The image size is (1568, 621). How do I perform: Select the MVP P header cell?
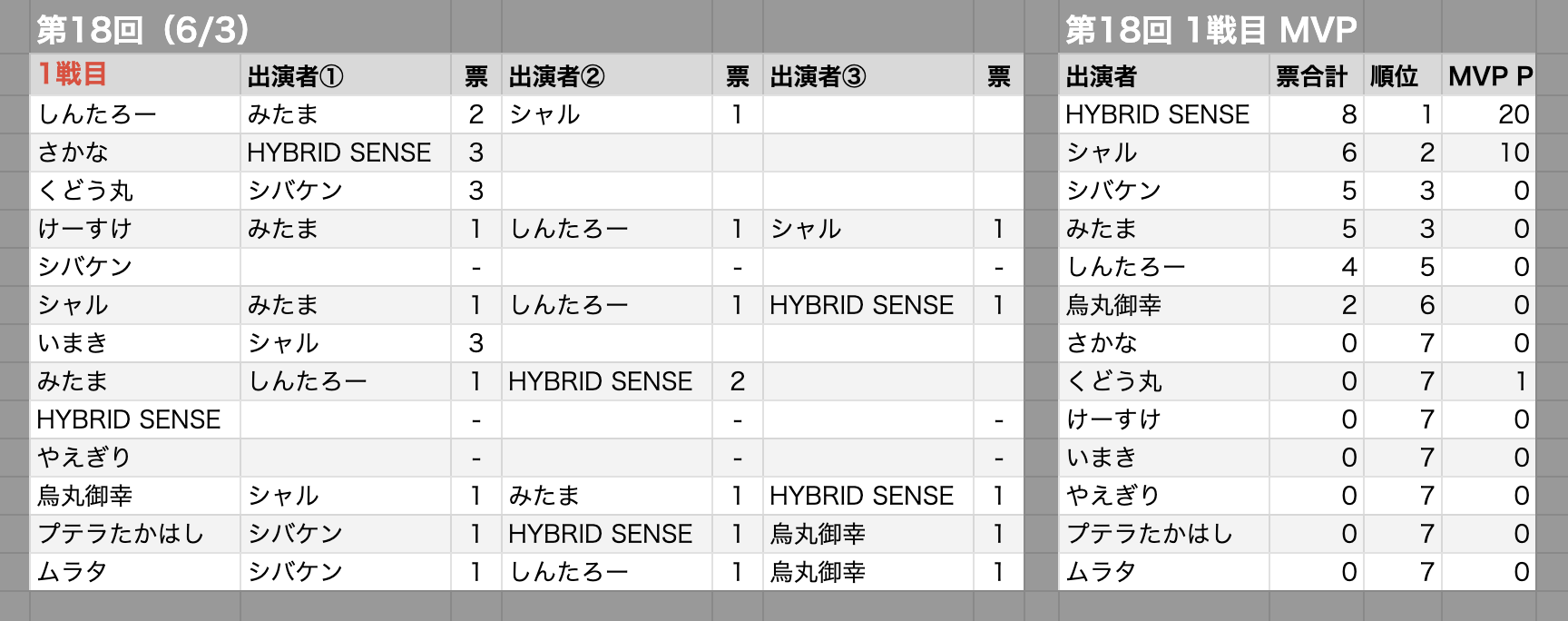click(x=1489, y=76)
